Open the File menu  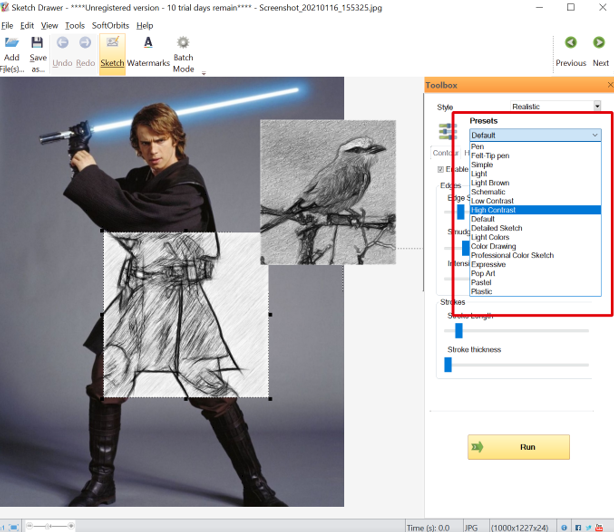click(7, 25)
